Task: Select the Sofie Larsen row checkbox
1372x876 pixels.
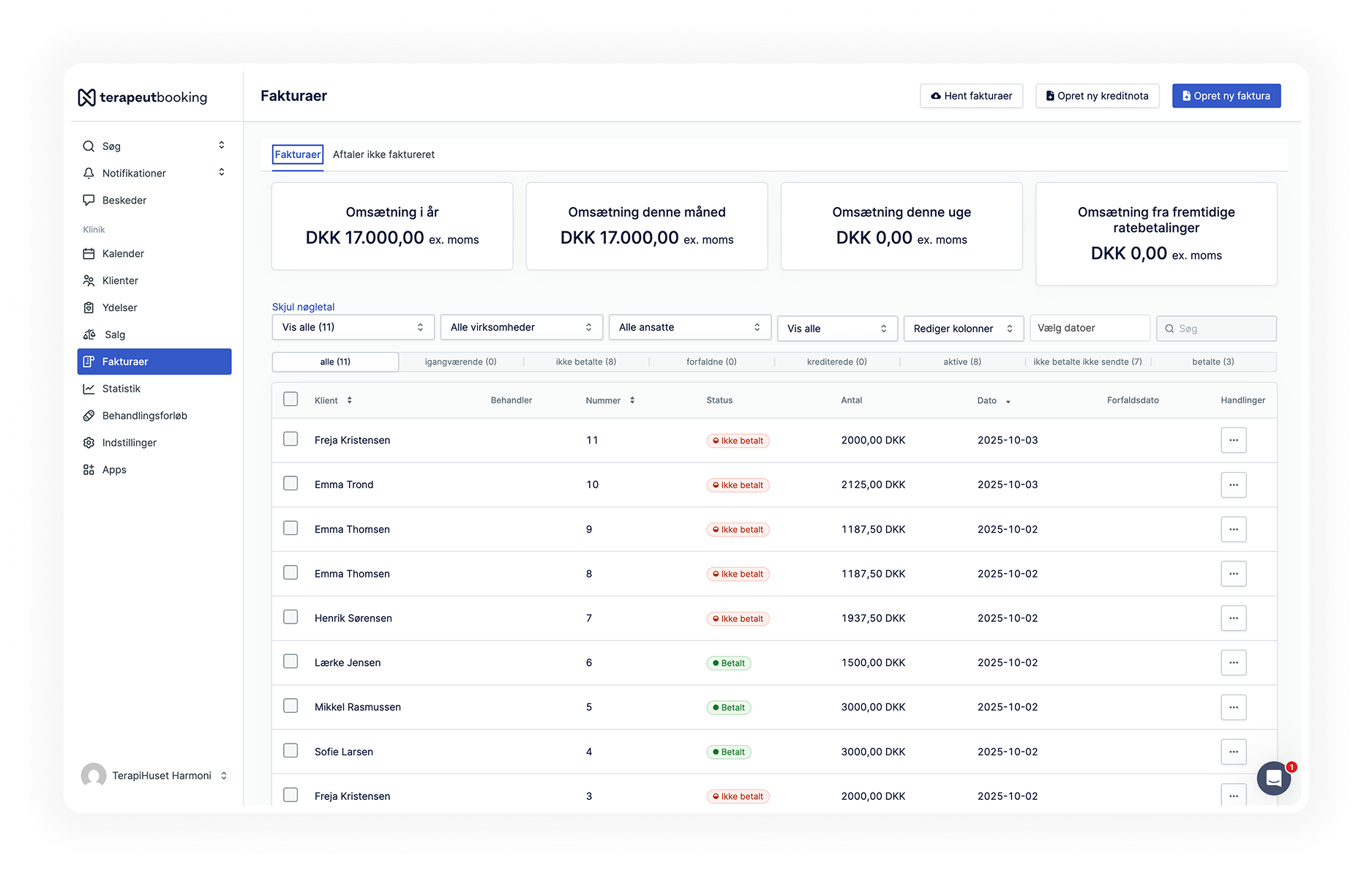Action: coord(290,751)
